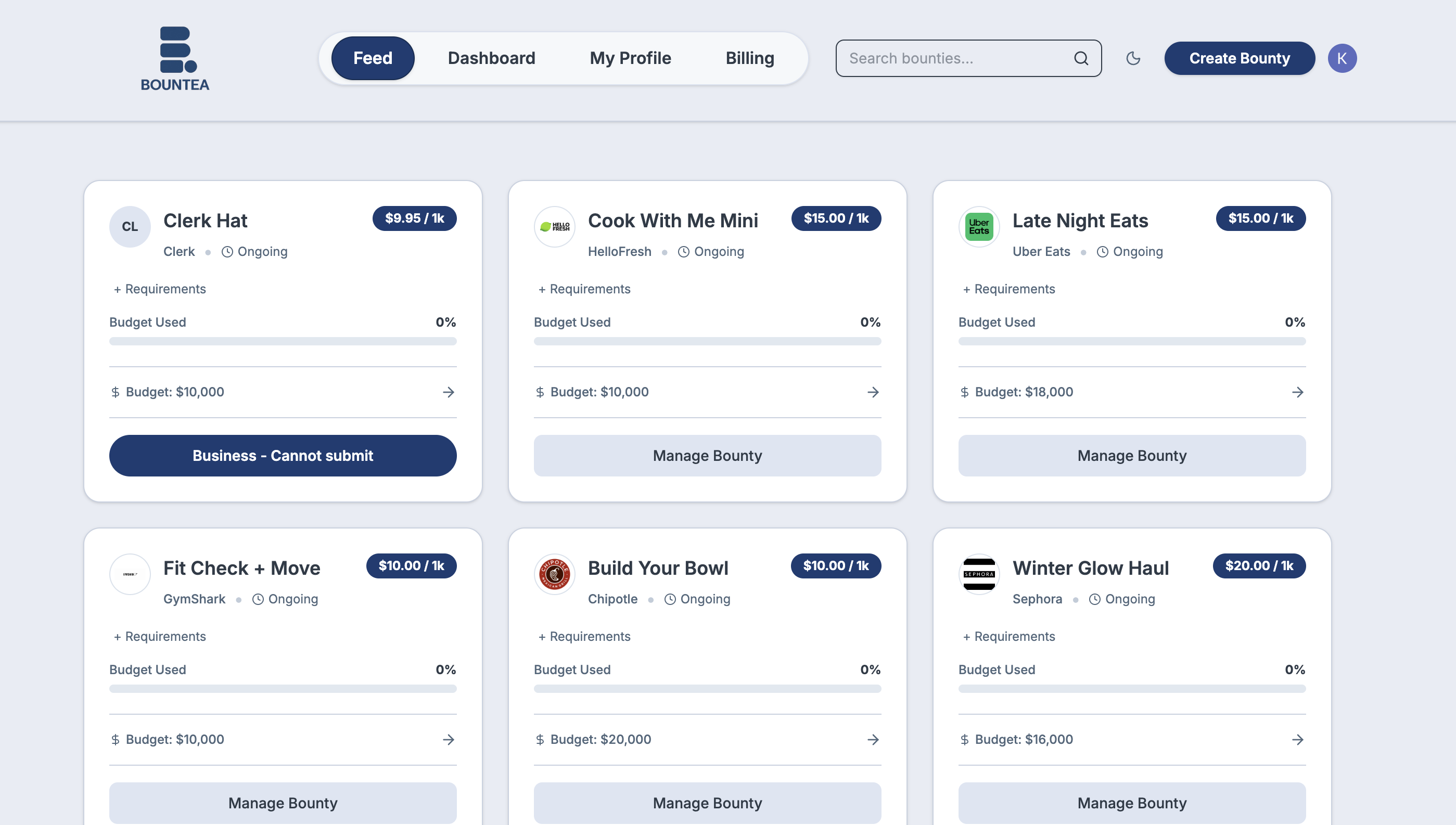
Task: Click the HelloFresh brand logo
Action: click(554, 227)
